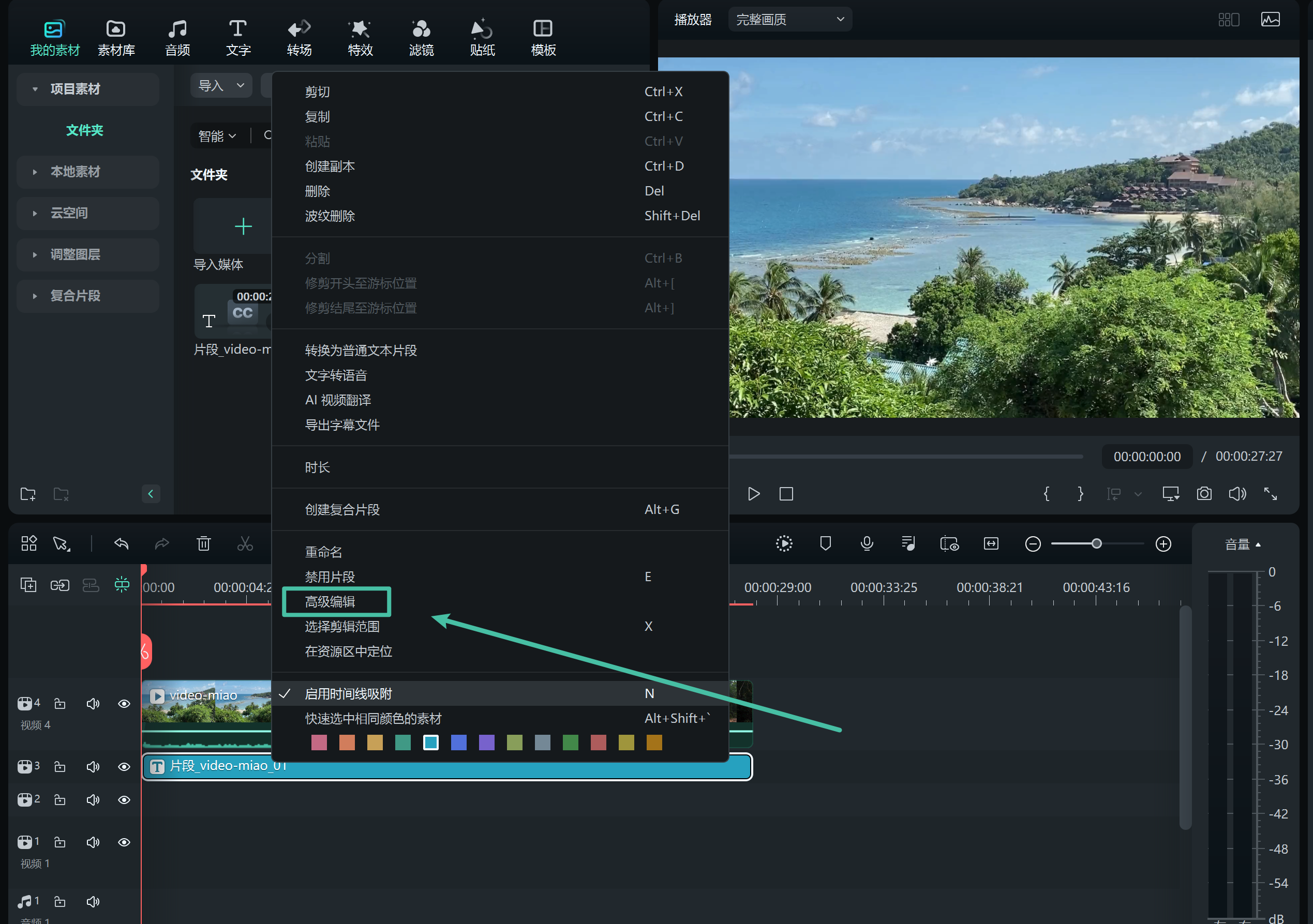Open the 导入 import dropdown
Viewport: 1313px width, 924px height.
pos(221,86)
